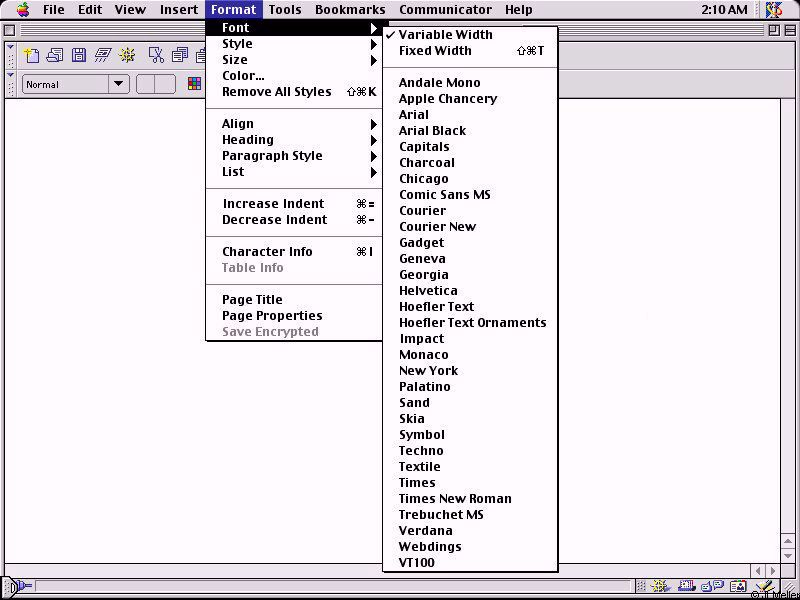This screenshot has width=800, height=600.
Task: Open the Navigator icon in the component bar
Action: pos(660,586)
